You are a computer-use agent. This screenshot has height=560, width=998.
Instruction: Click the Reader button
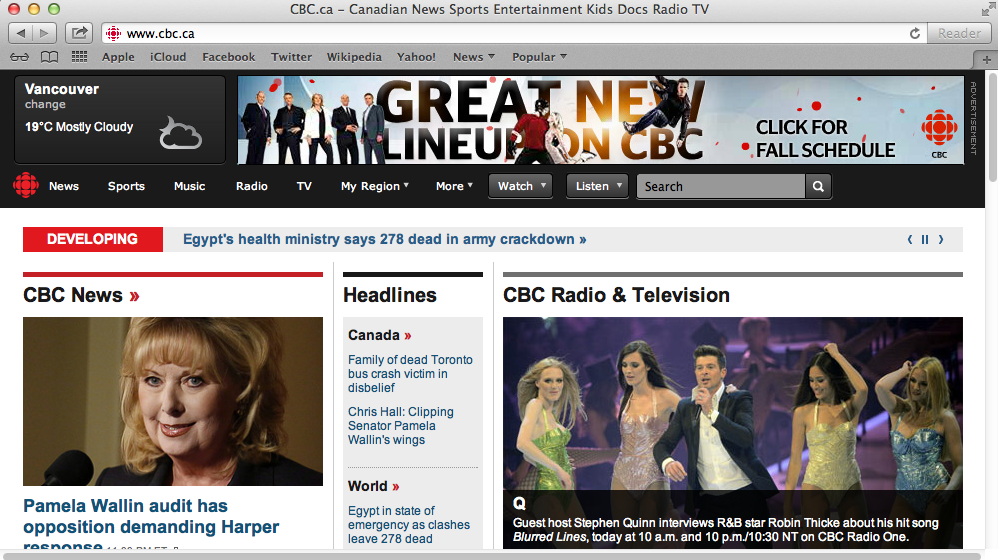pyautogui.click(x=959, y=33)
